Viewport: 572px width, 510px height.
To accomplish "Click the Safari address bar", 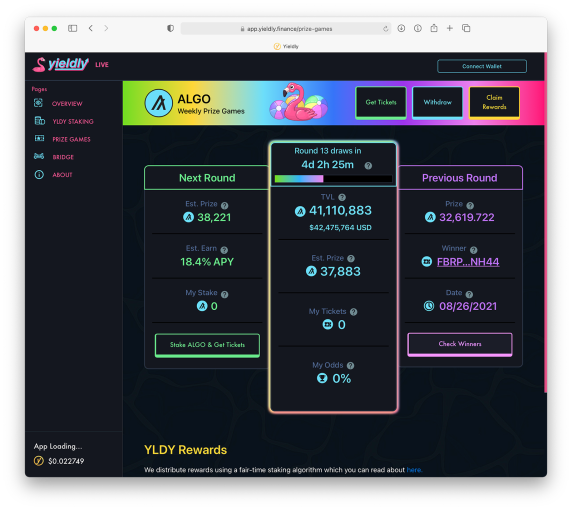I will (286, 28).
